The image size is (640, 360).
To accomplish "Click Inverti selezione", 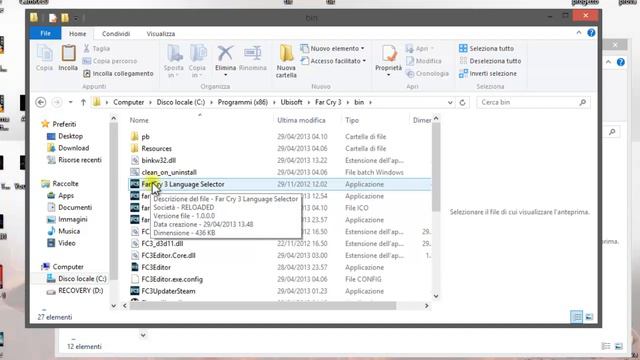I will point(488,73).
